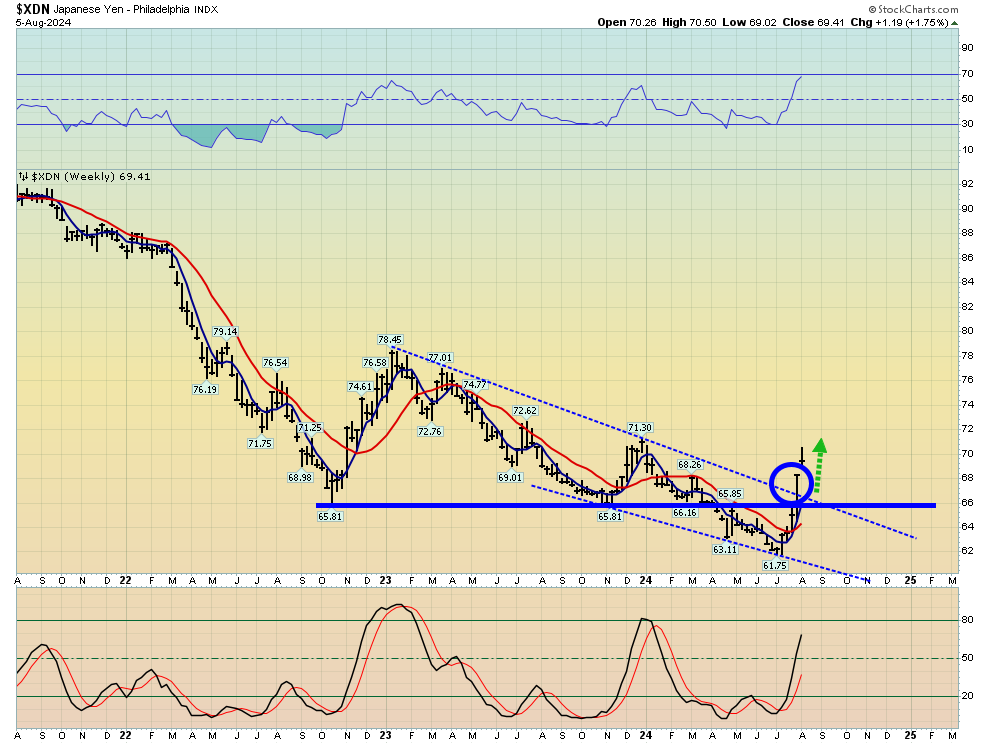Viewport: 990px width, 744px height.
Task: Click the candlestick icon before $XDN (Weekly)
Action: pos(23,176)
